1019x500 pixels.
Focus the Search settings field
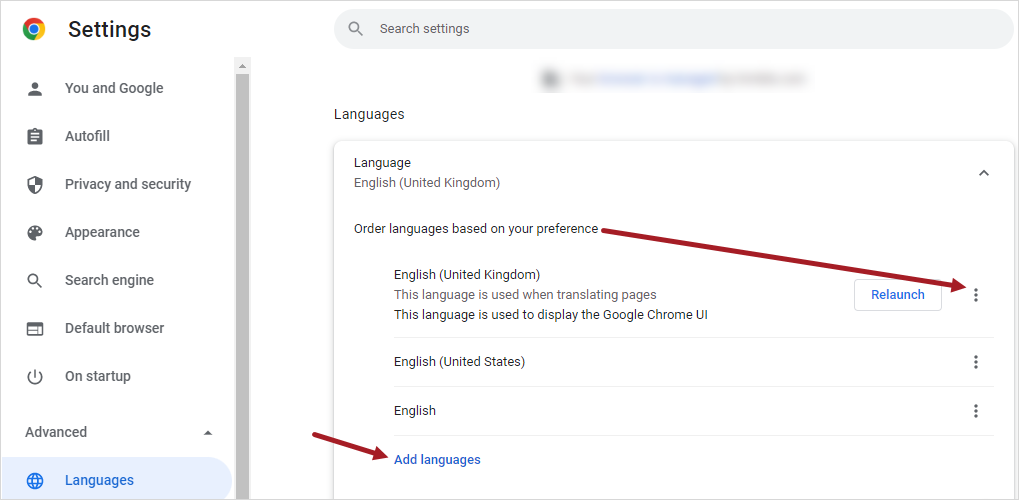click(x=674, y=29)
